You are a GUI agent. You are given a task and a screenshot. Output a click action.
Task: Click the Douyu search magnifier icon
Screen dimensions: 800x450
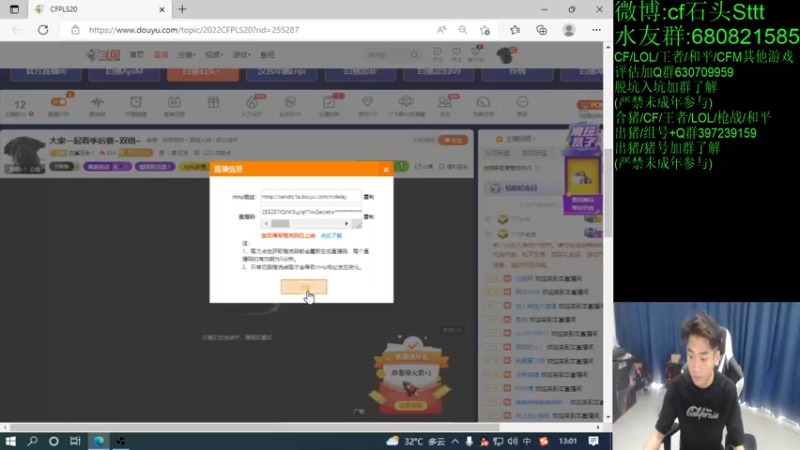(x=414, y=55)
